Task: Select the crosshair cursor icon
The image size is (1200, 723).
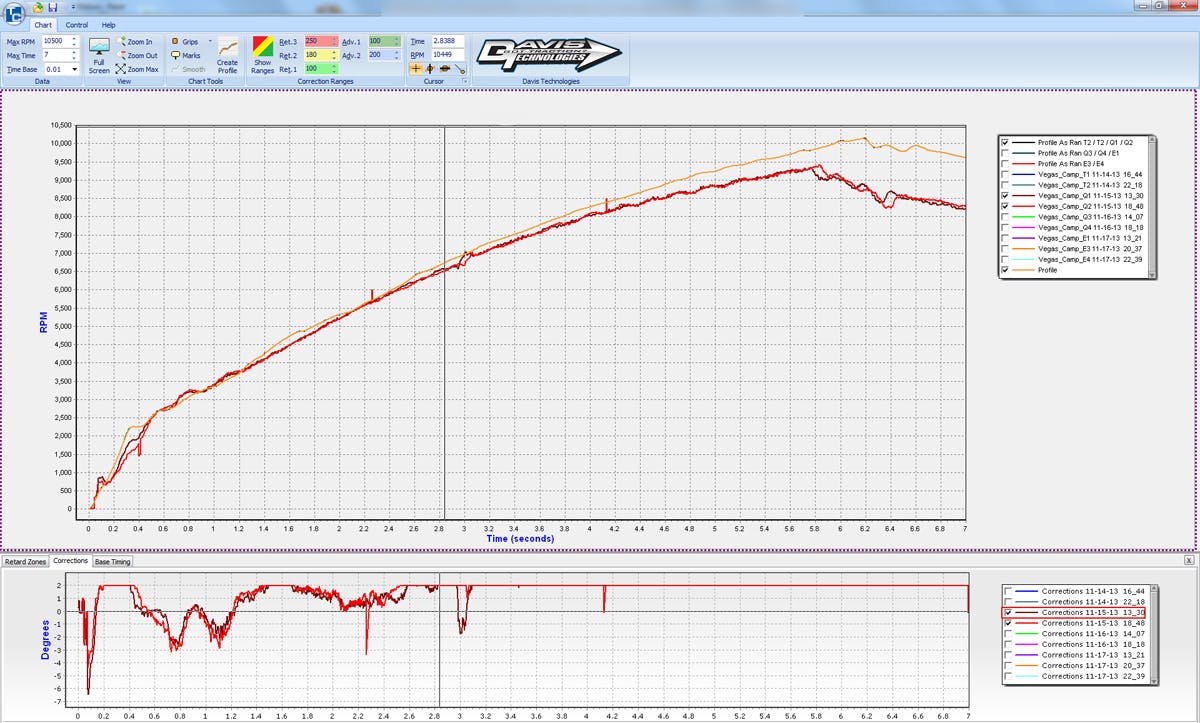Action: pyautogui.click(x=416, y=69)
